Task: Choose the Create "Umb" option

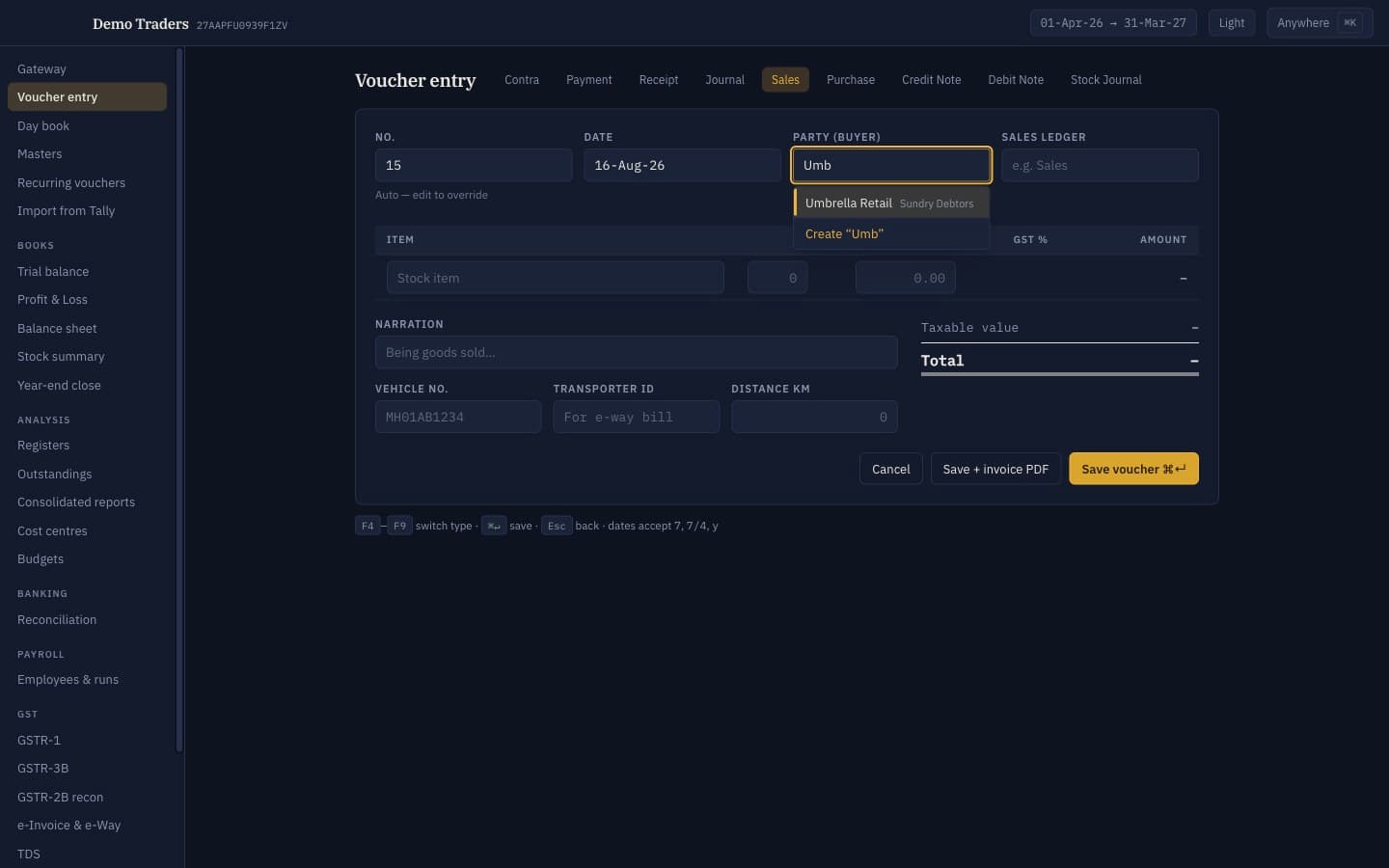Action: pyautogui.click(x=891, y=234)
